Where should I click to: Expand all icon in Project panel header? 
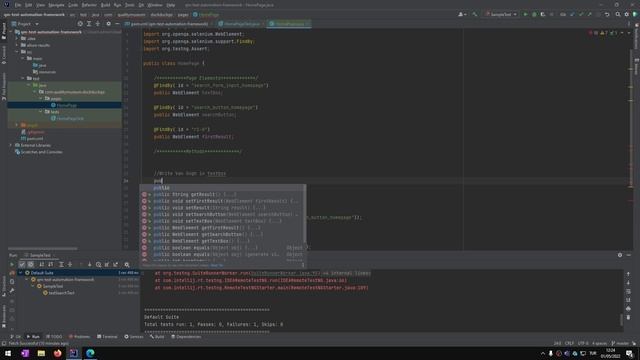(x=89, y=24)
